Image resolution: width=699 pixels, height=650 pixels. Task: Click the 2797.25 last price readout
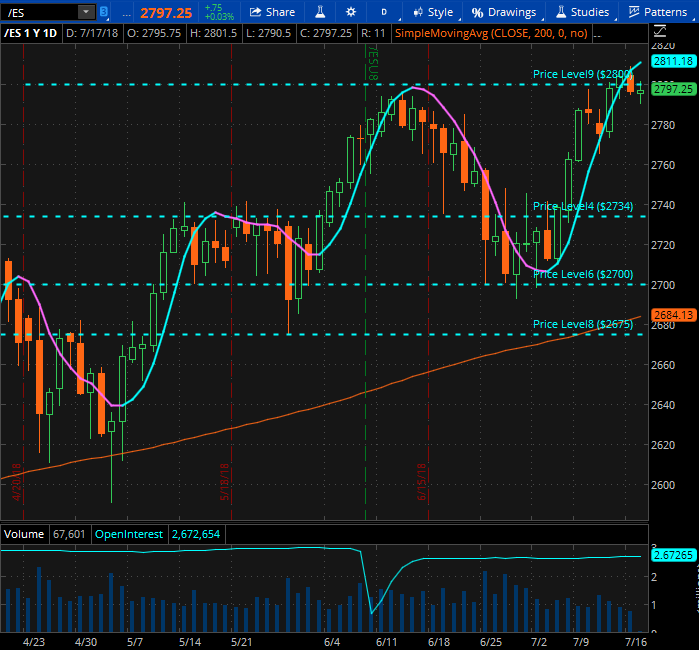coord(166,13)
